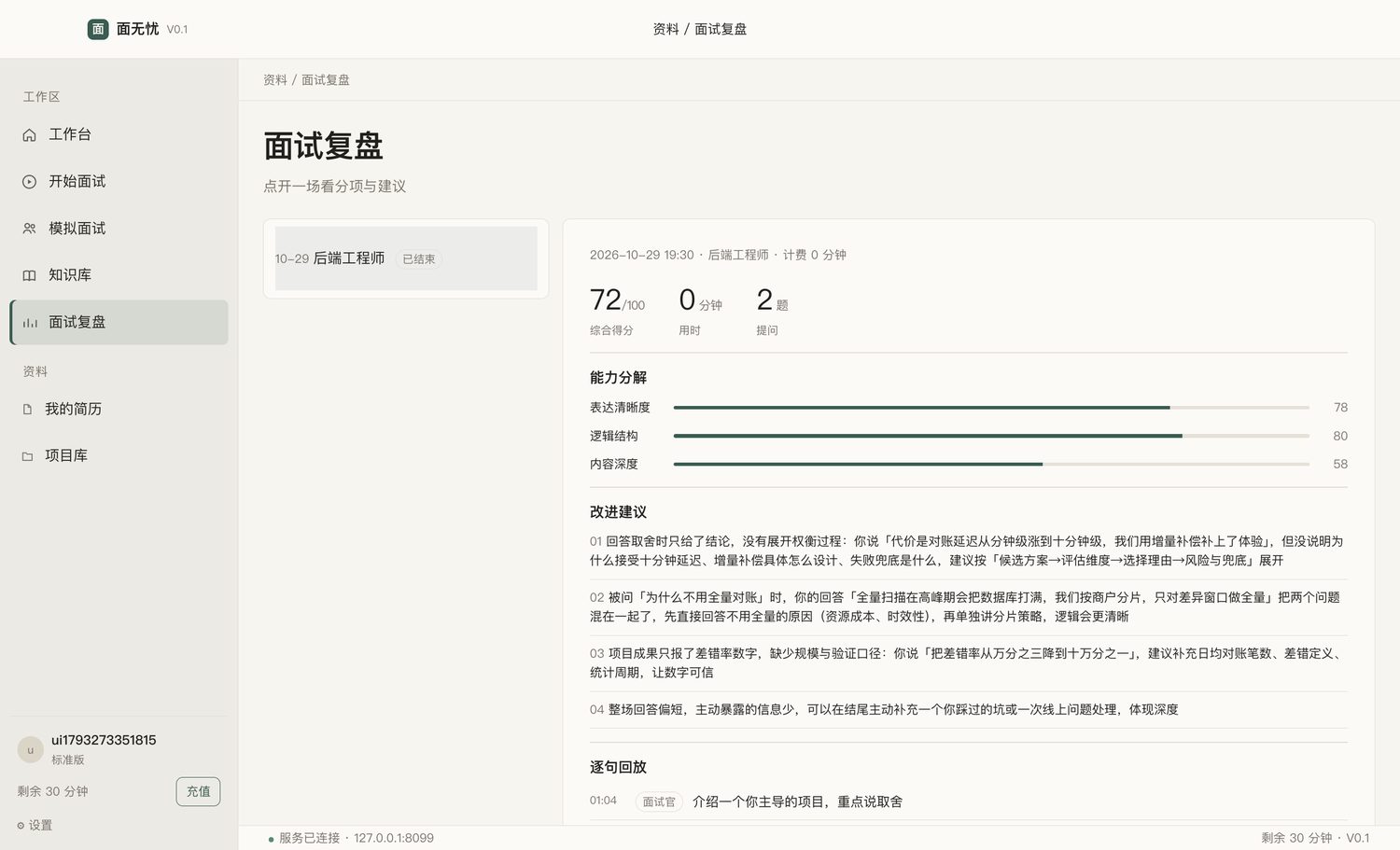Select the 面试复盘 sidebar entry
The width and height of the screenshot is (1400, 850).
tap(119, 323)
